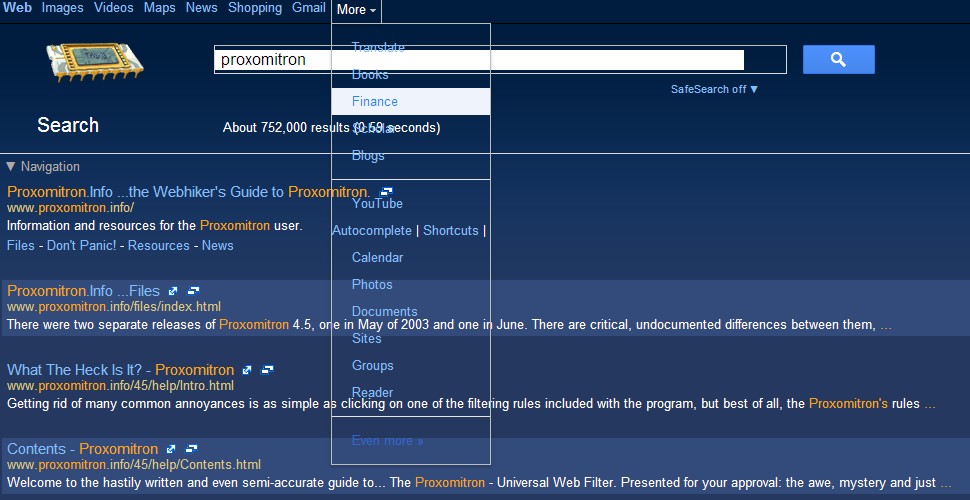Click the Proxomitron chip logo
Image resolution: width=970 pixels, height=500 pixels.
(95, 63)
